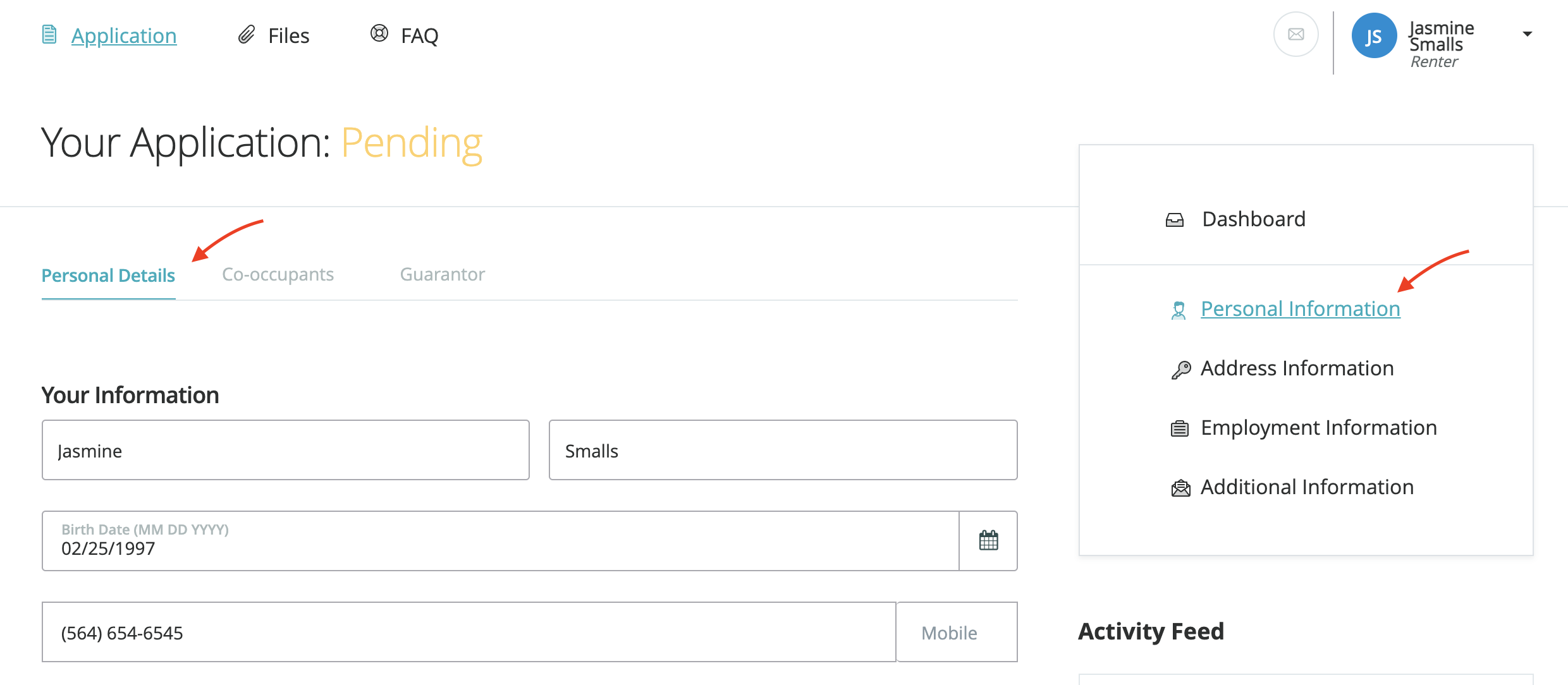Open the birth date calendar picker
Screen dimensions: 1568x685
[988, 541]
